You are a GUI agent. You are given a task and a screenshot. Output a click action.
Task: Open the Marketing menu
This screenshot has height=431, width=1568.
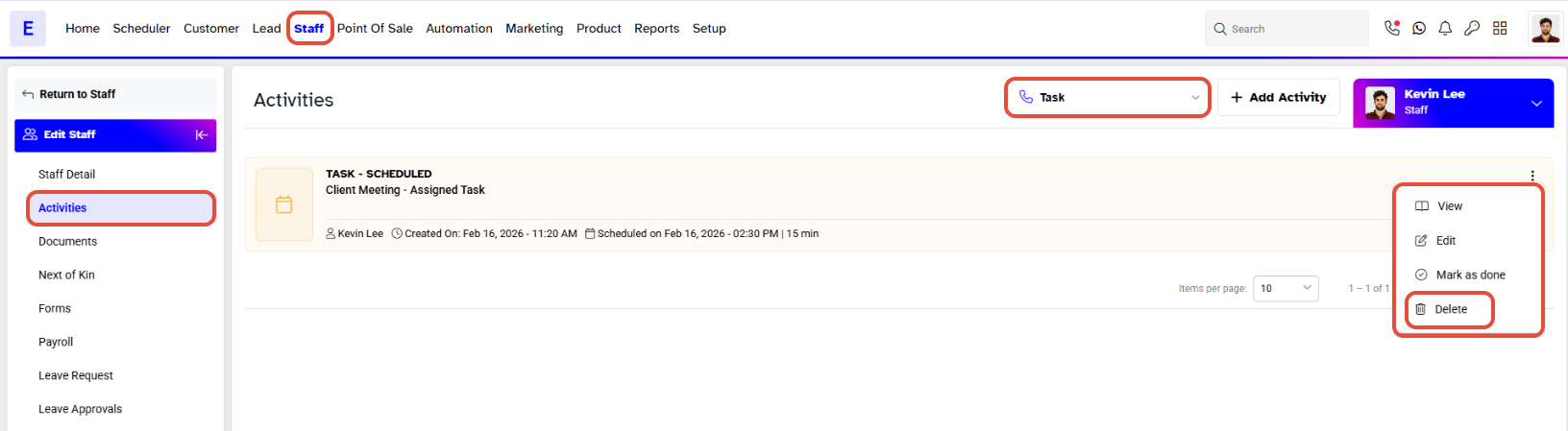pyautogui.click(x=534, y=29)
